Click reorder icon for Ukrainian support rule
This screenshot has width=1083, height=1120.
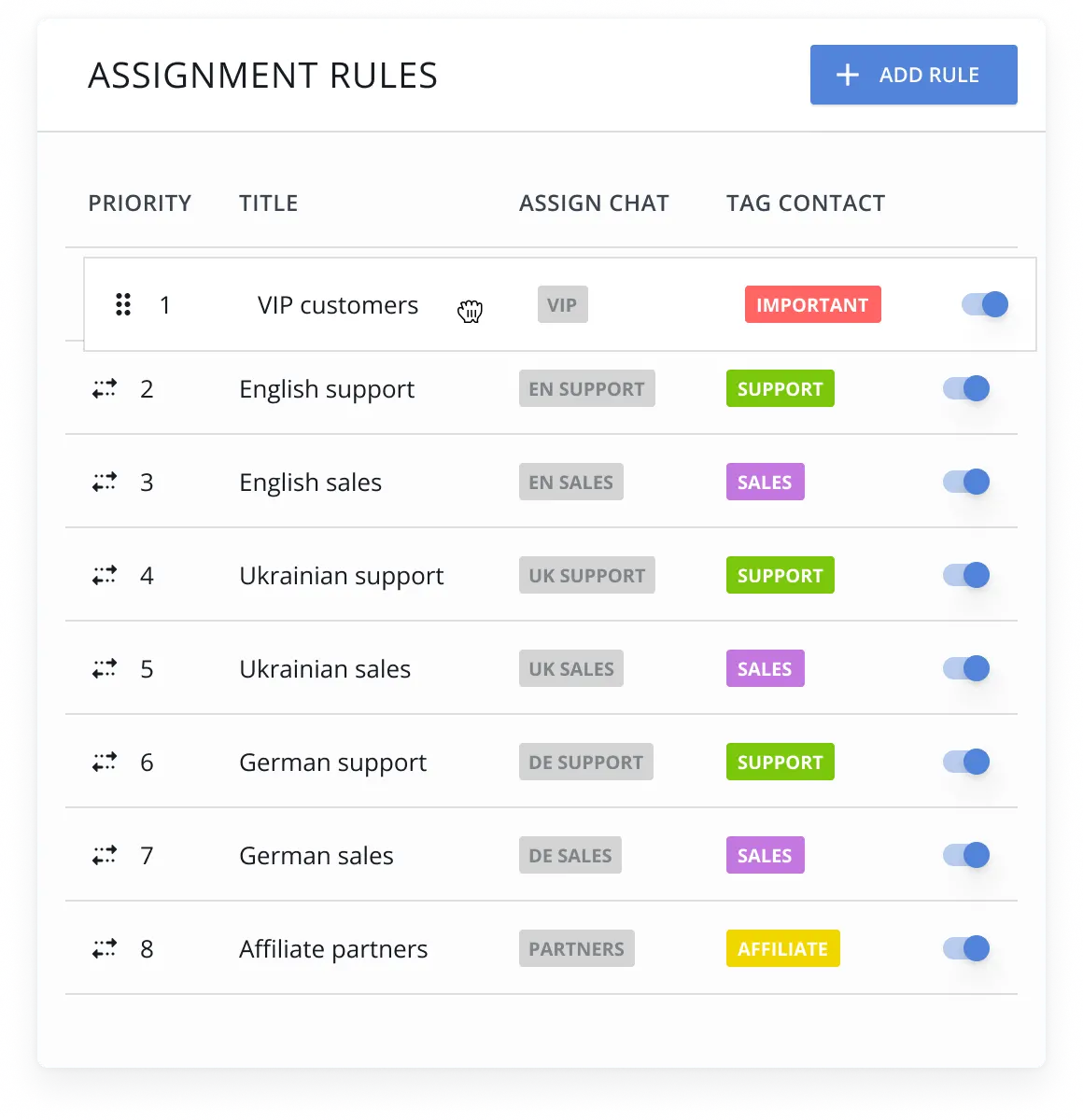coord(105,575)
